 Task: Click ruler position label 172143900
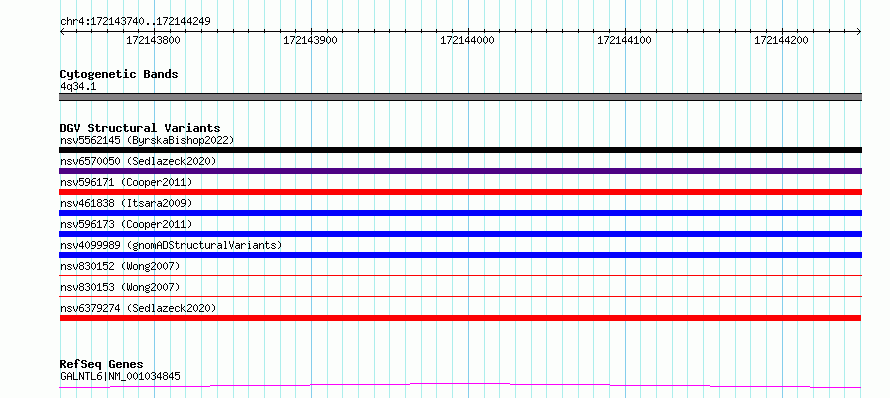pos(310,40)
